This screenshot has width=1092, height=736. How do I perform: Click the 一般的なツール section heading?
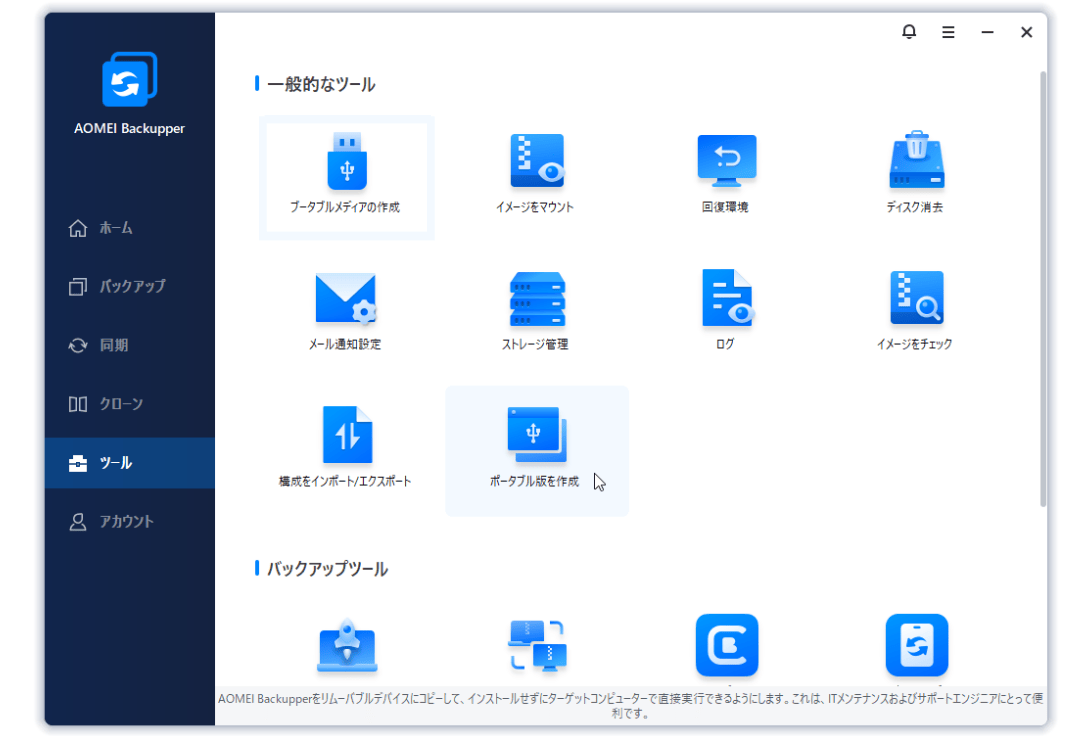(320, 85)
